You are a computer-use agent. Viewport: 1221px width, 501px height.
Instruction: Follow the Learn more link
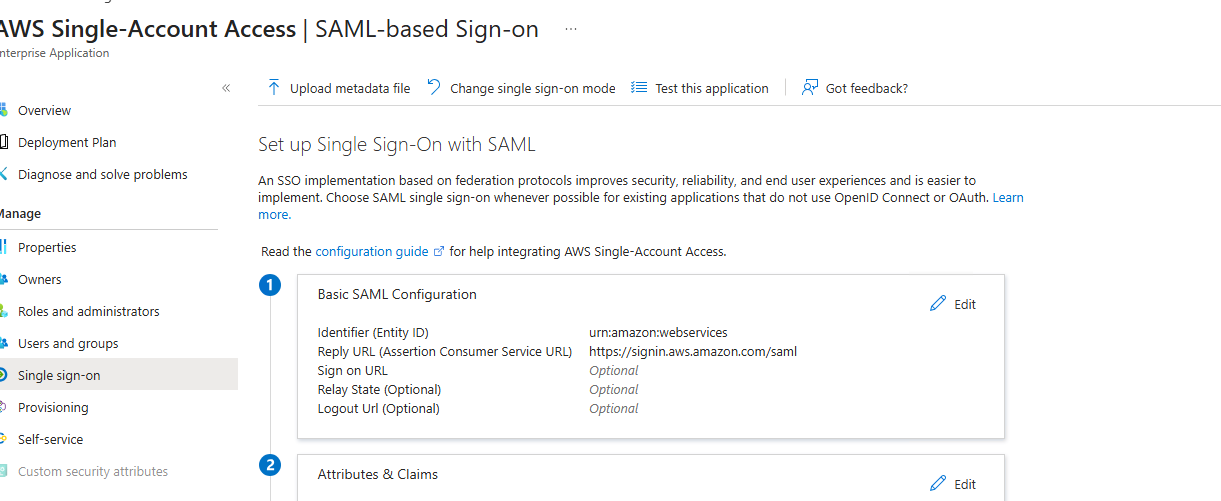pyautogui.click(x=1007, y=198)
